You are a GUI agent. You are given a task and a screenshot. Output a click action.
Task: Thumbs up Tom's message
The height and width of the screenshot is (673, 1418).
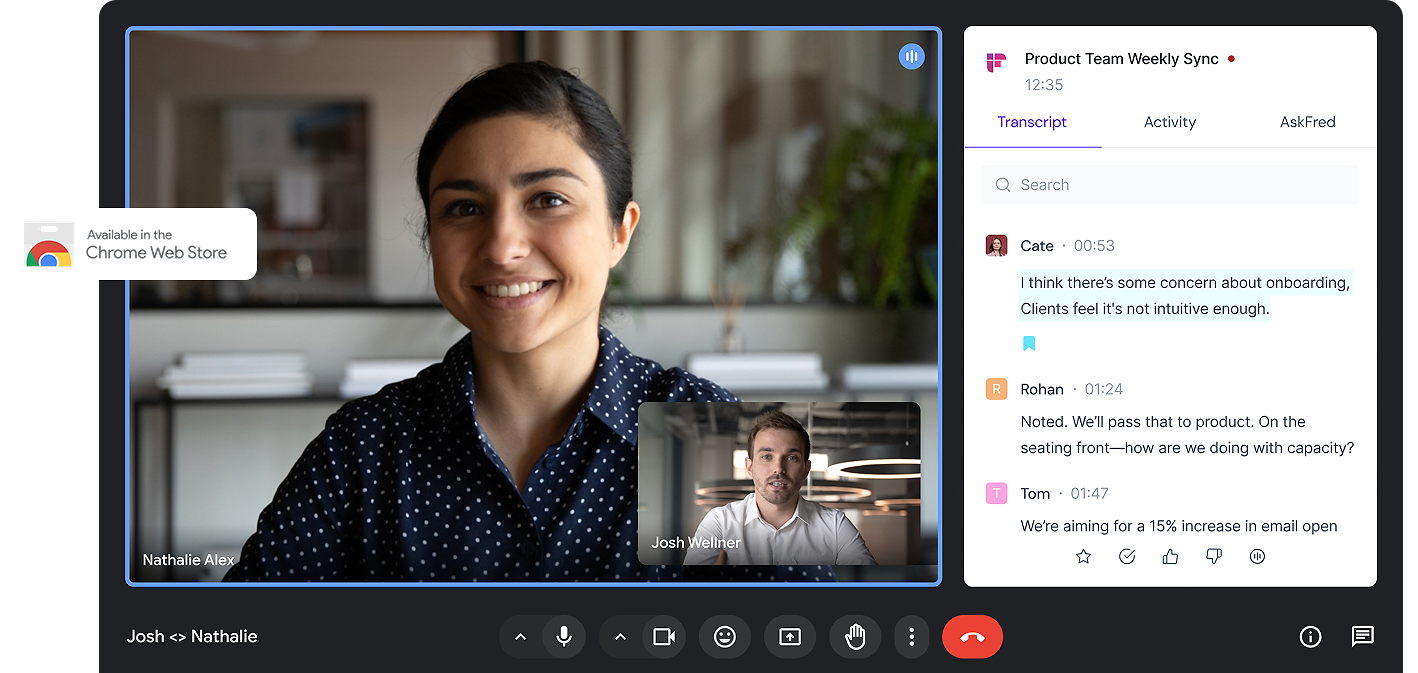[x=1170, y=556]
